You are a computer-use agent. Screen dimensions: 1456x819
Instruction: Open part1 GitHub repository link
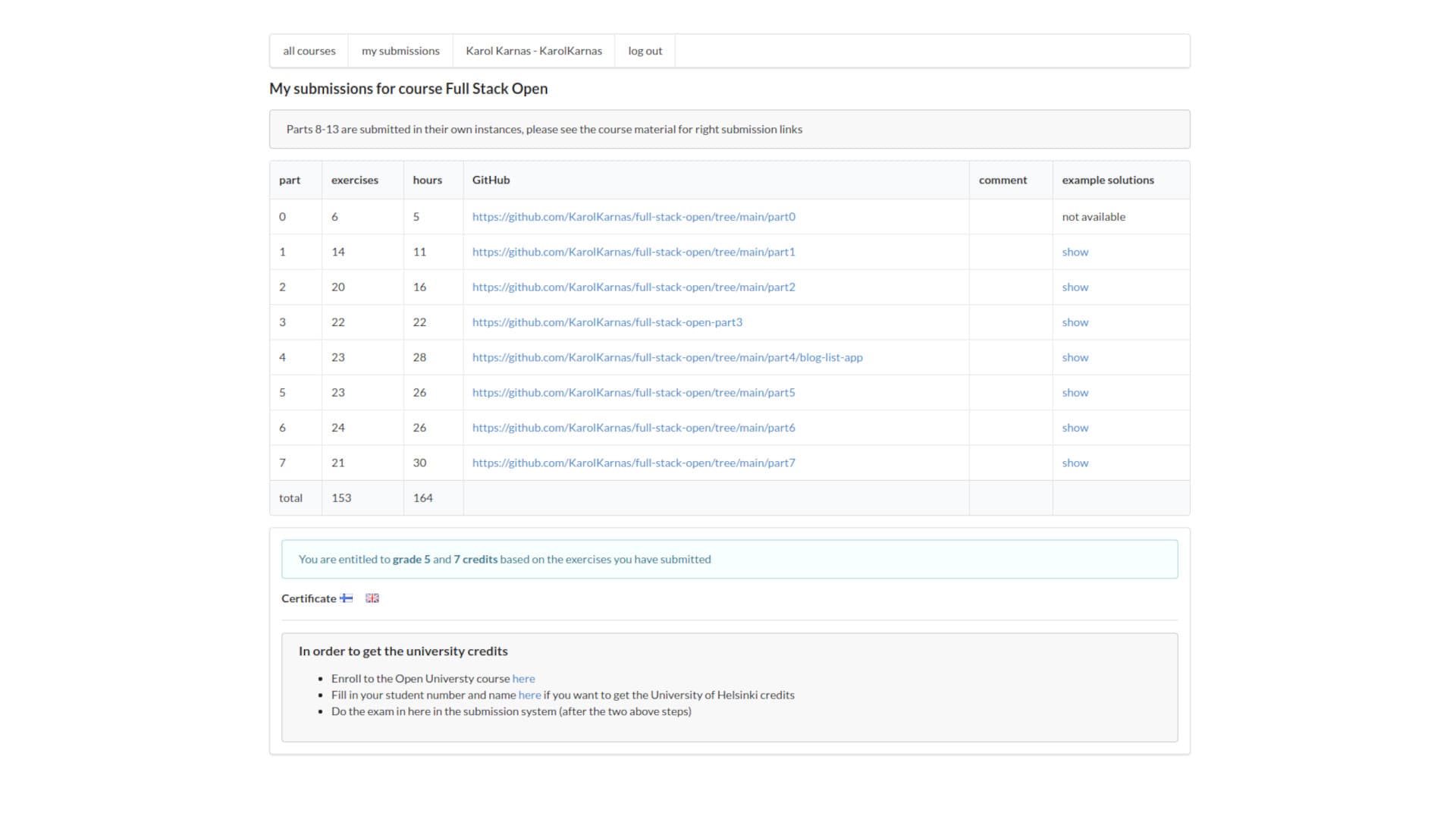coord(633,252)
